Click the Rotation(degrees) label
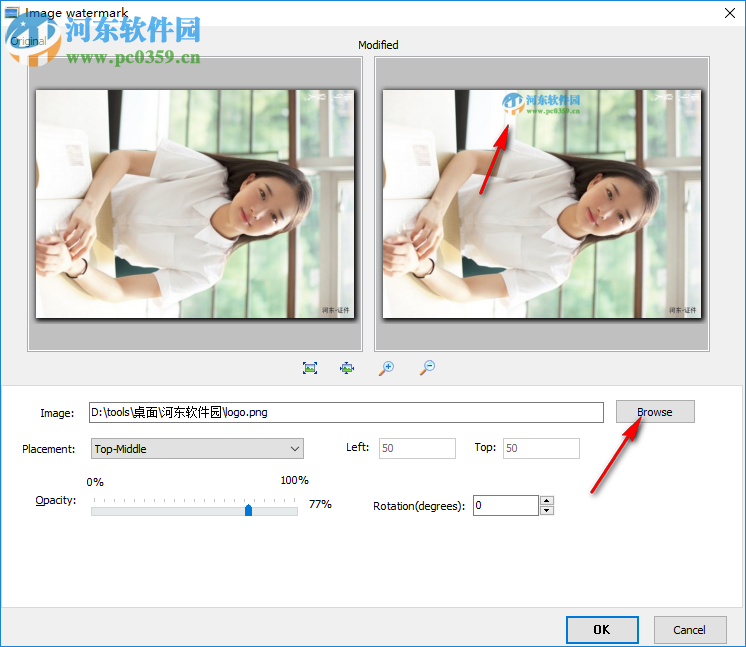This screenshot has width=746, height=647. pyautogui.click(x=419, y=506)
